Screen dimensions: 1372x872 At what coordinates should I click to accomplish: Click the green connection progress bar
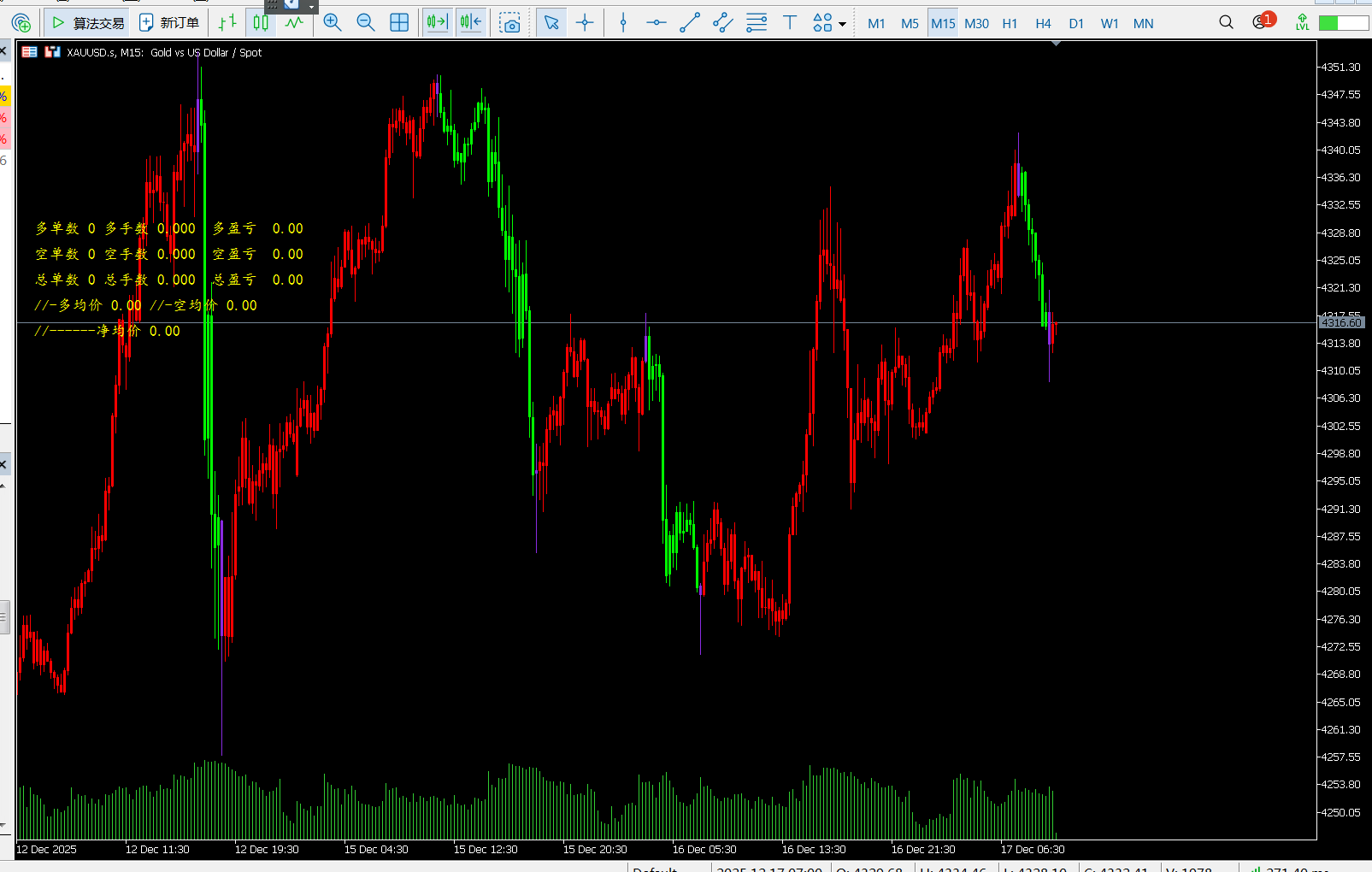[1344, 23]
